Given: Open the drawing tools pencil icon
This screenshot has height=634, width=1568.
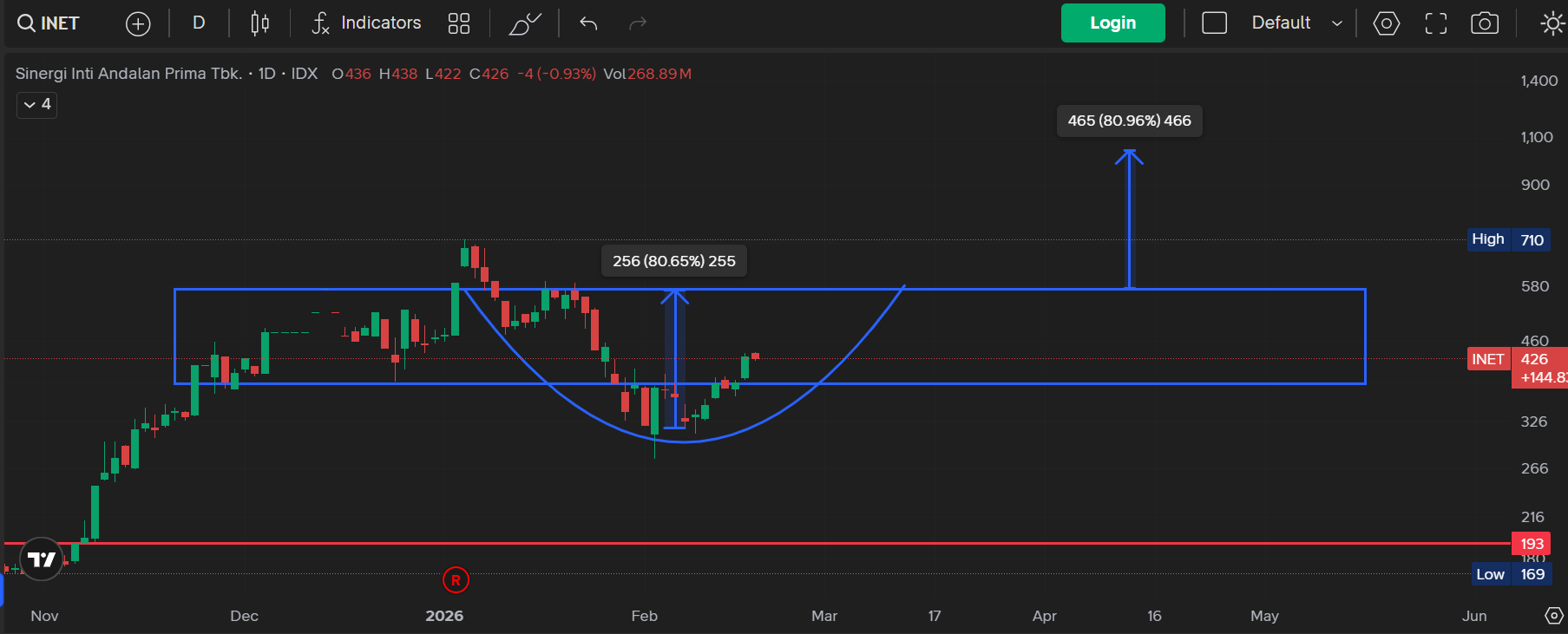Looking at the screenshot, I should pyautogui.click(x=525, y=23).
